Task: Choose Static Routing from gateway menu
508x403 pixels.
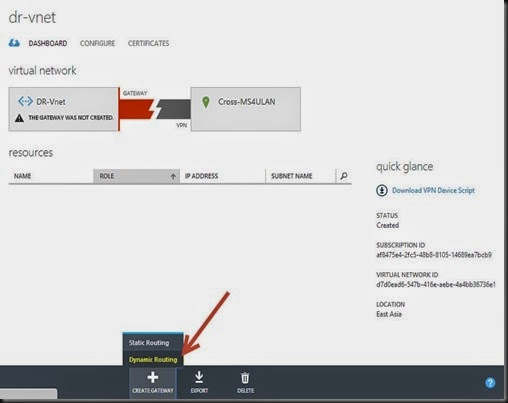Action: coord(153,343)
